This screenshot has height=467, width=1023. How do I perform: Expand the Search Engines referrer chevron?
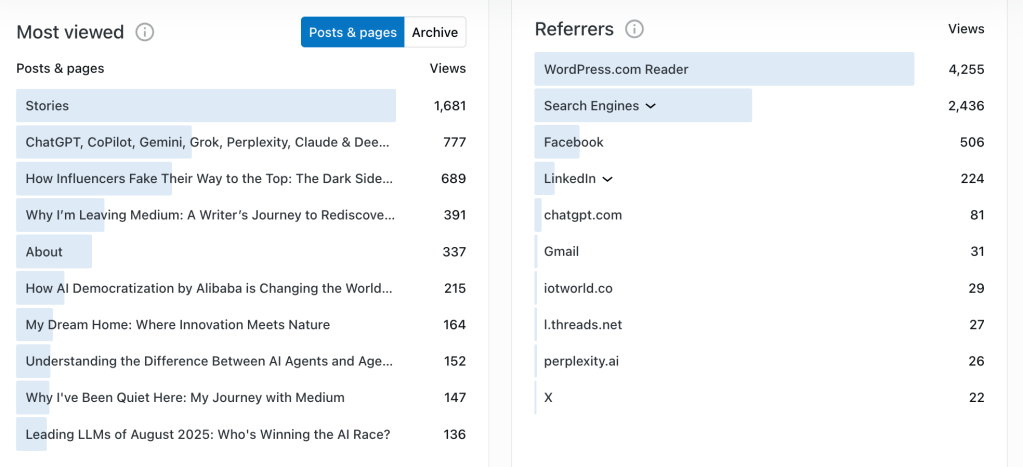[651, 106]
